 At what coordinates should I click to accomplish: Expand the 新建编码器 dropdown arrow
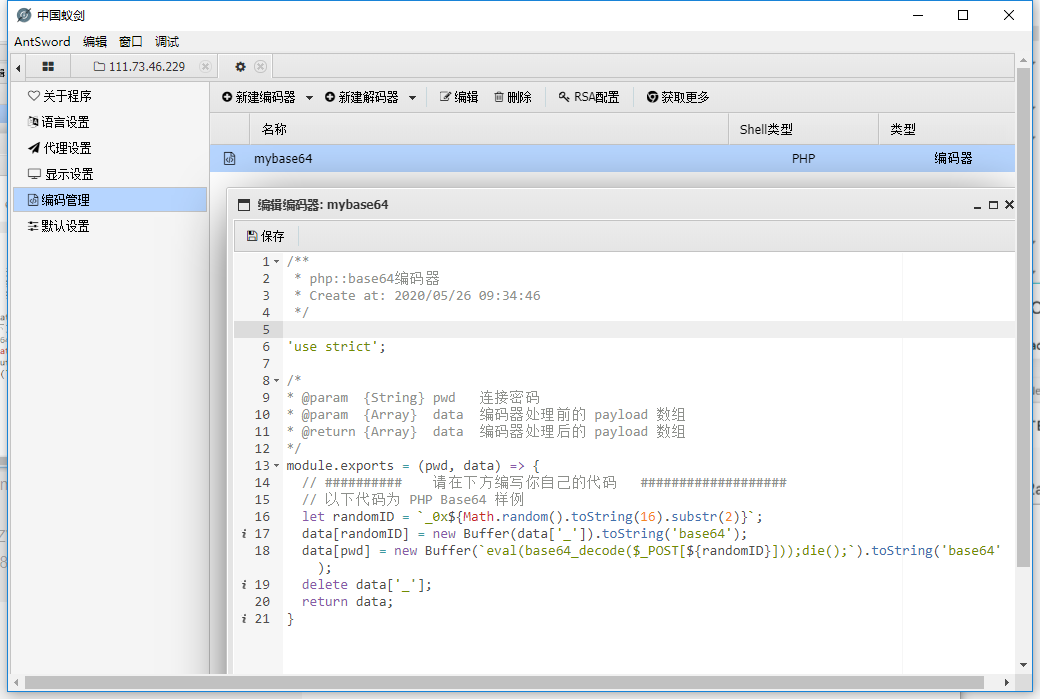coord(309,97)
